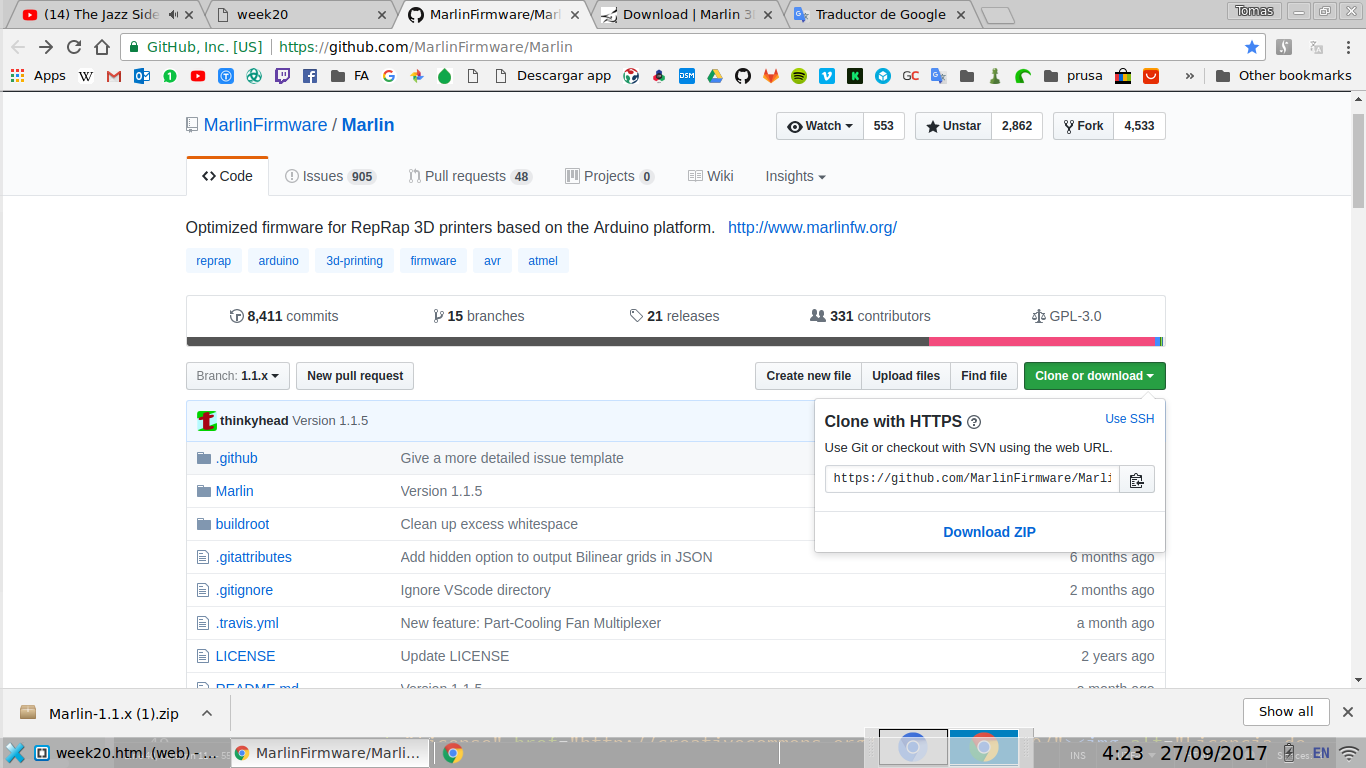
Task: Expand the Watch dropdown button
Action: point(820,126)
